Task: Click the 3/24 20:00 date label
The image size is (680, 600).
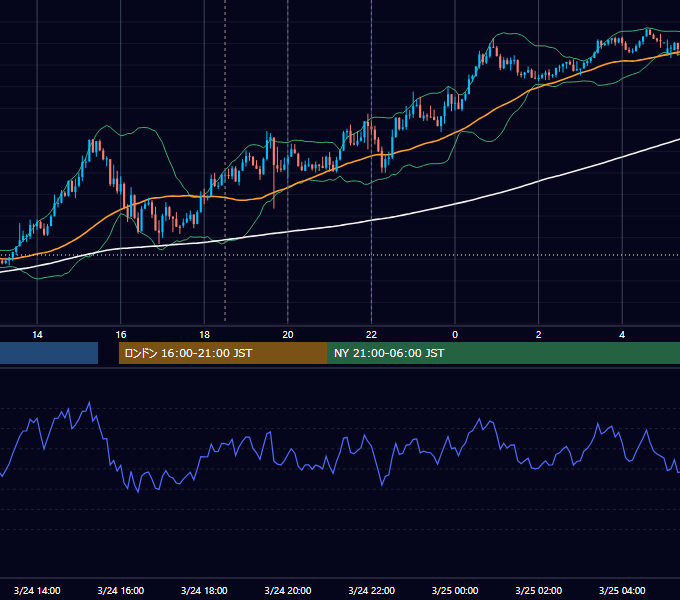Action: pyautogui.click(x=288, y=590)
